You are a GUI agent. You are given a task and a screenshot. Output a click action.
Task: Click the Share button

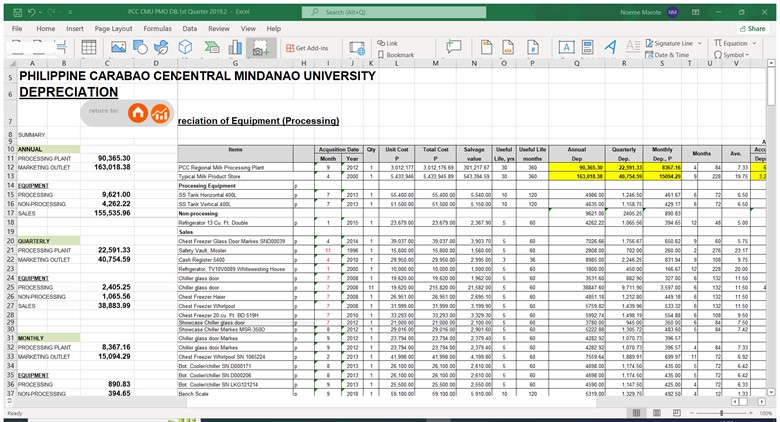[752, 28]
